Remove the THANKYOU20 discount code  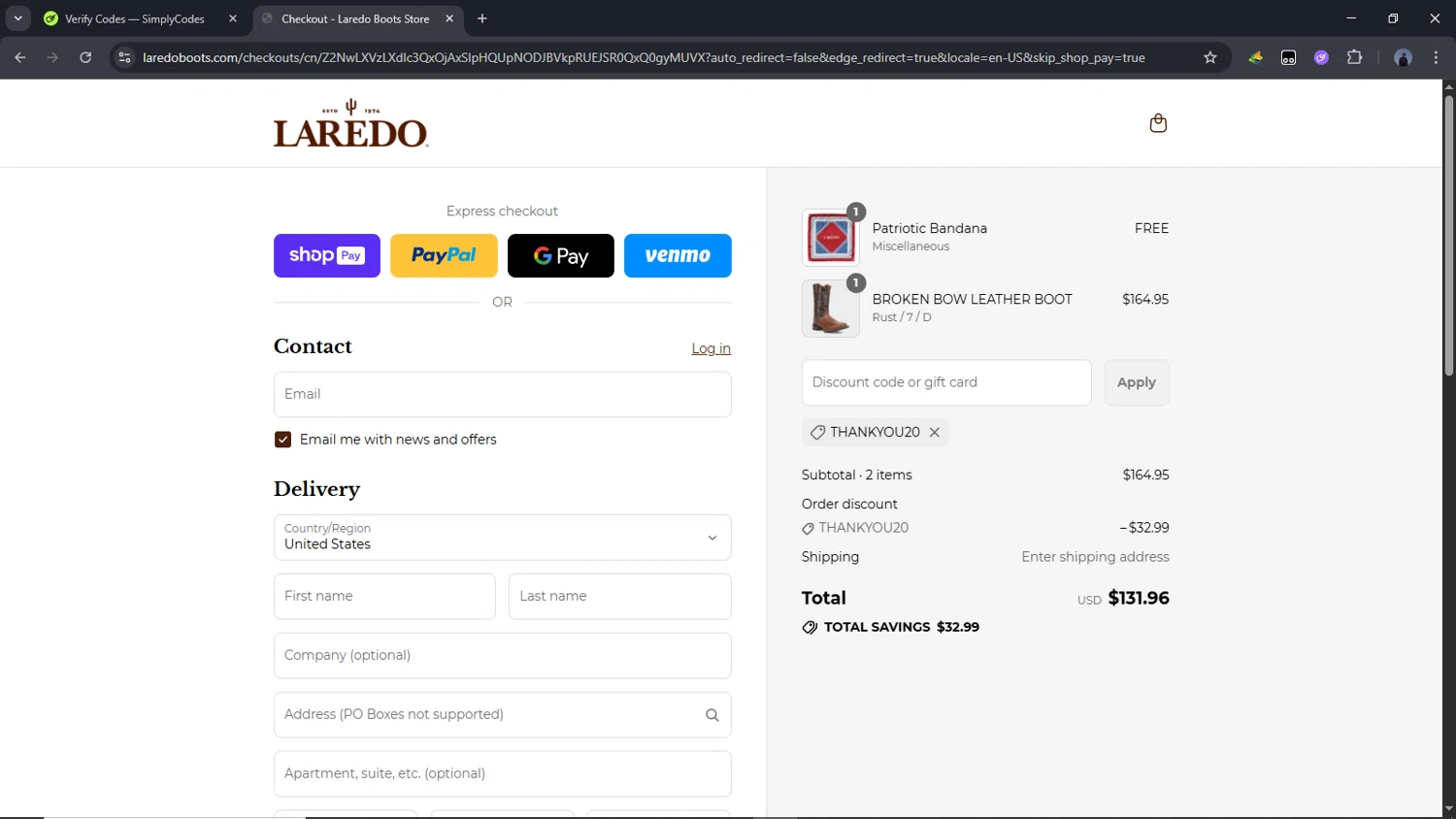point(935,433)
